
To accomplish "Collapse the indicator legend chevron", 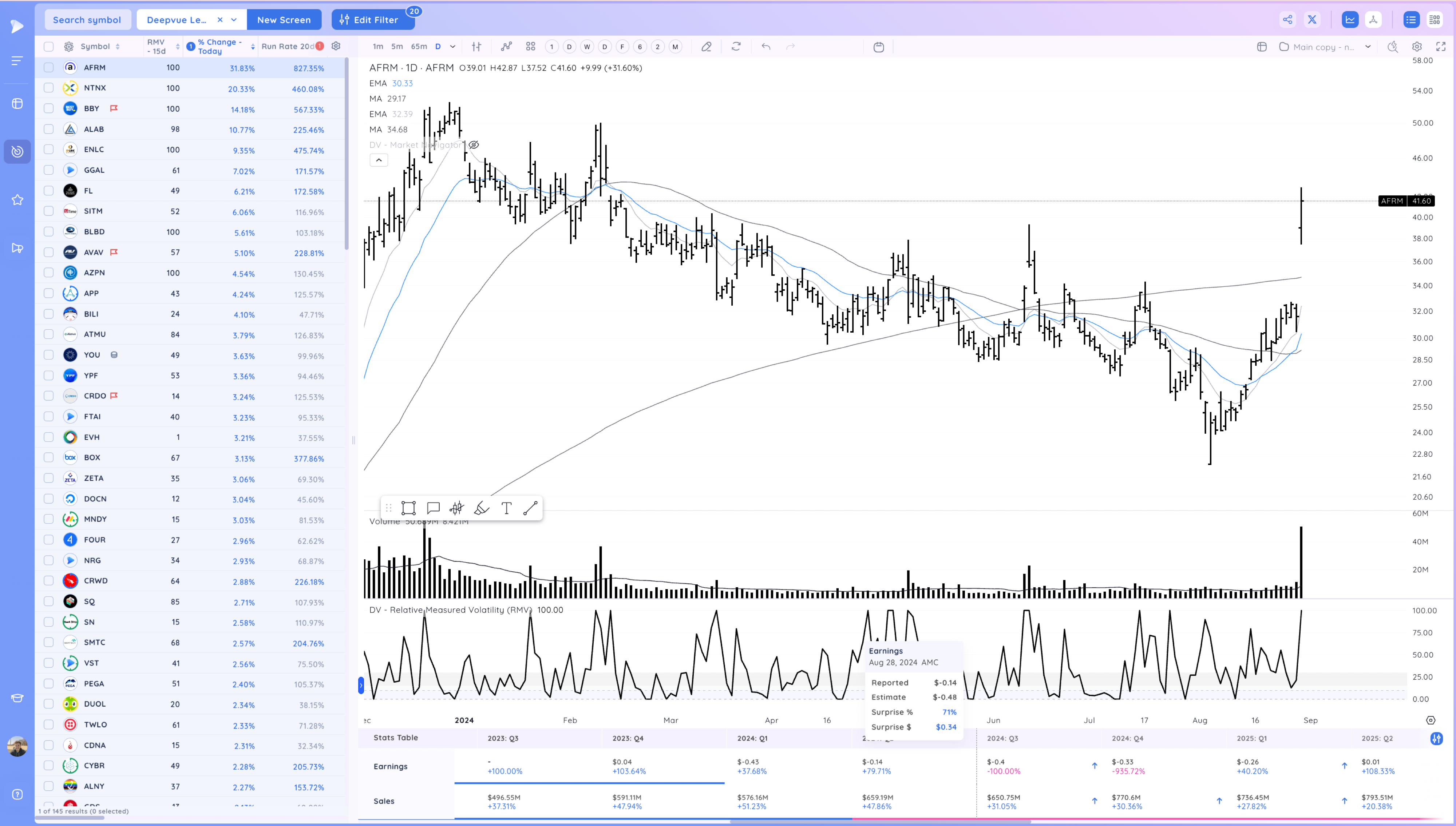I will [x=379, y=160].
